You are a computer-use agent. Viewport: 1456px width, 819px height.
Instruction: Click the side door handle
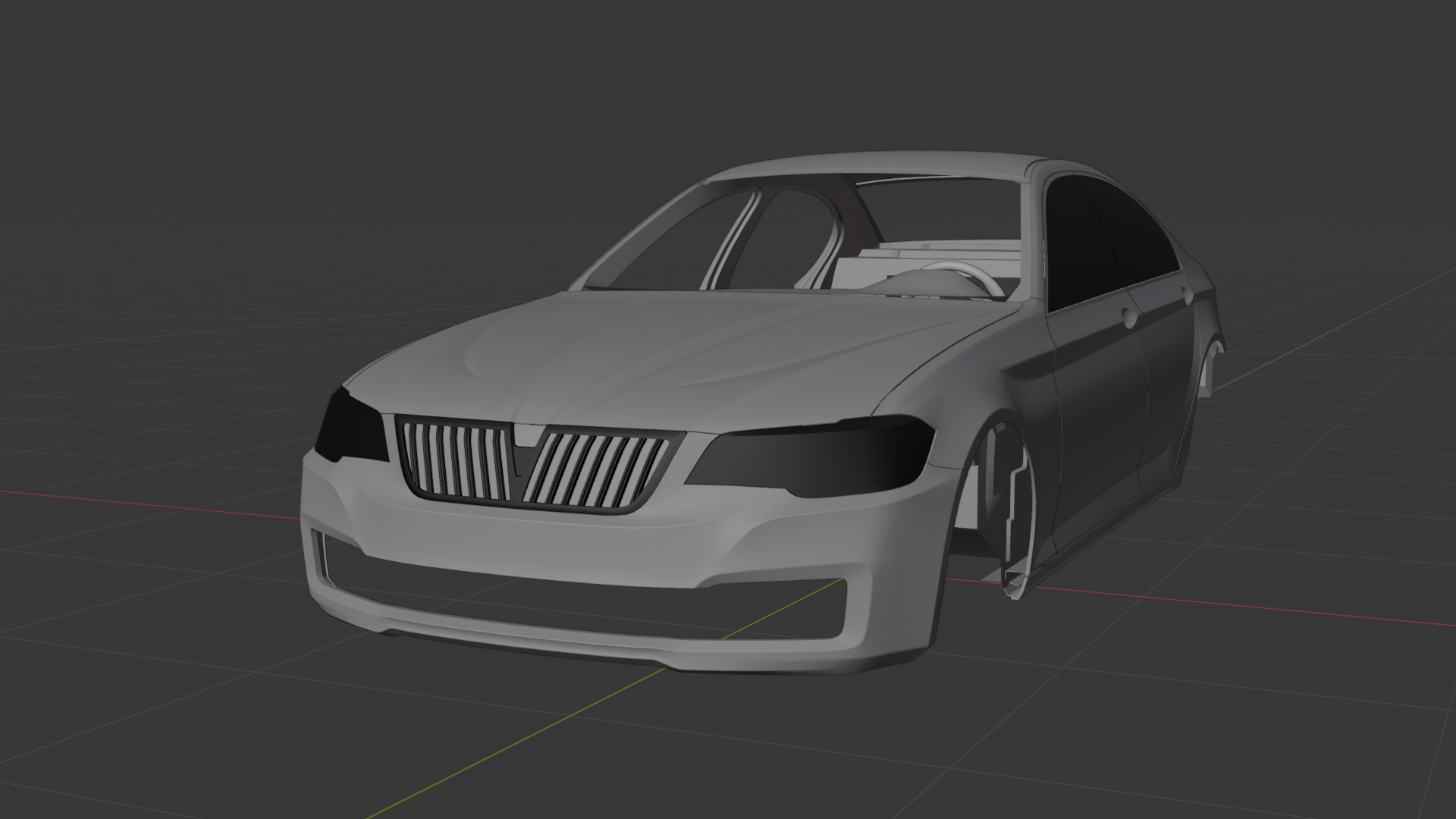[x=1131, y=317]
